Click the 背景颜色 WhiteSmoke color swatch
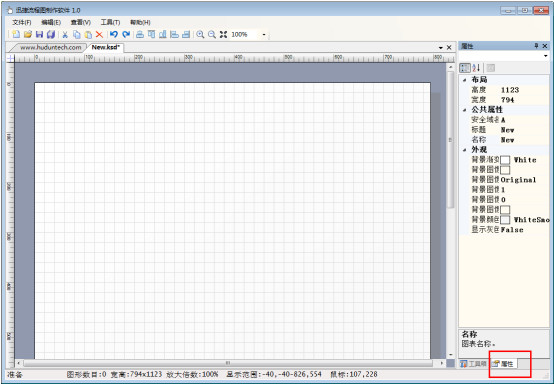This screenshot has width=554, height=384. click(x=505, y=220)
